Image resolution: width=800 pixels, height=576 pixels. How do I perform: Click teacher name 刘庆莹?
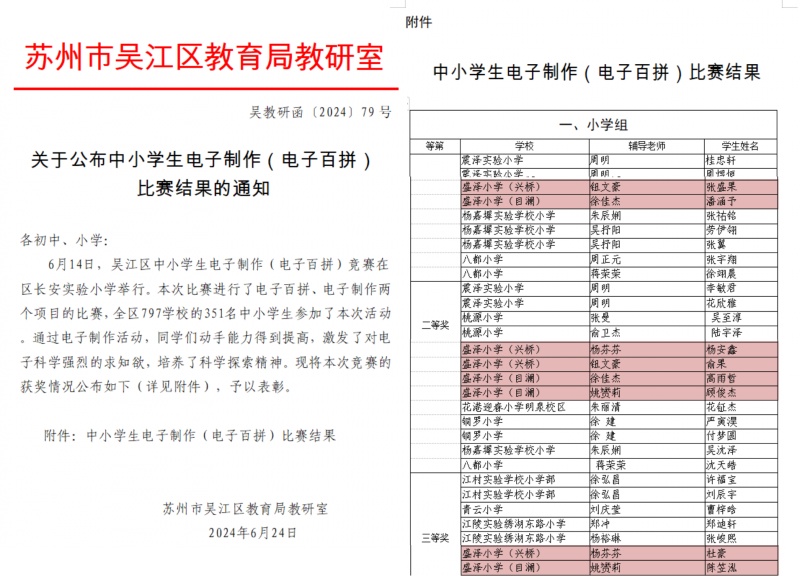(x=605, y=509)
